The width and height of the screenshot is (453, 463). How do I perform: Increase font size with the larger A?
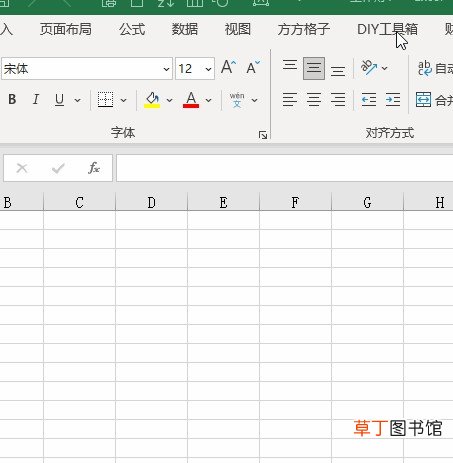tap(228, 68)
